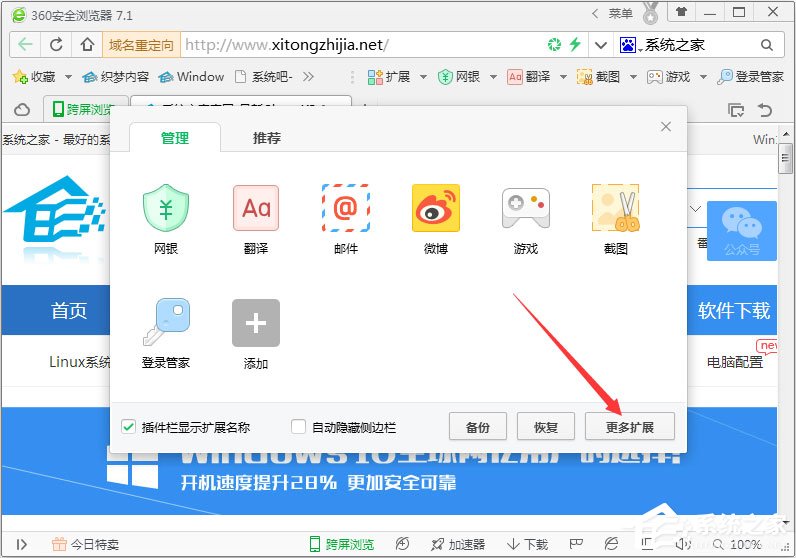Close the extension manager dialog
Screen dimensions: 796x558
666,127
